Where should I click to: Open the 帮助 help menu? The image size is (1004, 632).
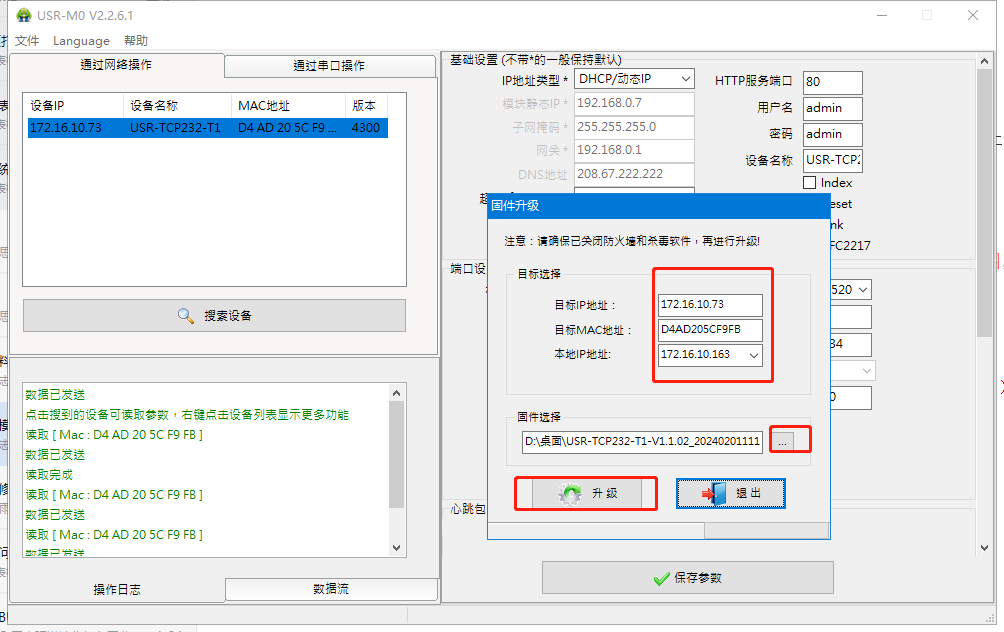pyautogui.click(x=136, y=41)
